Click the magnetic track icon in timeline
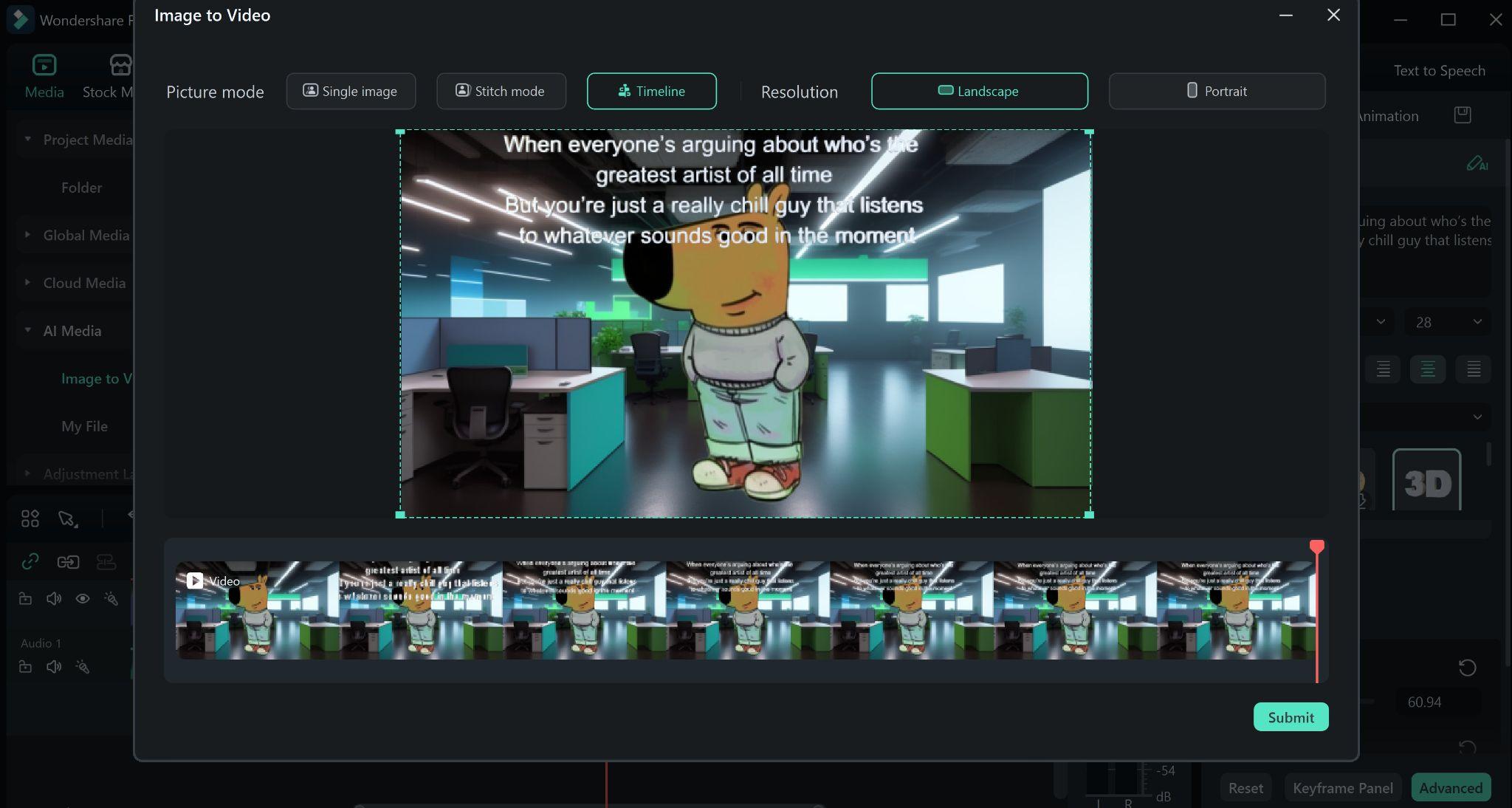This screenshot has width=1512, height=808. 106,562
